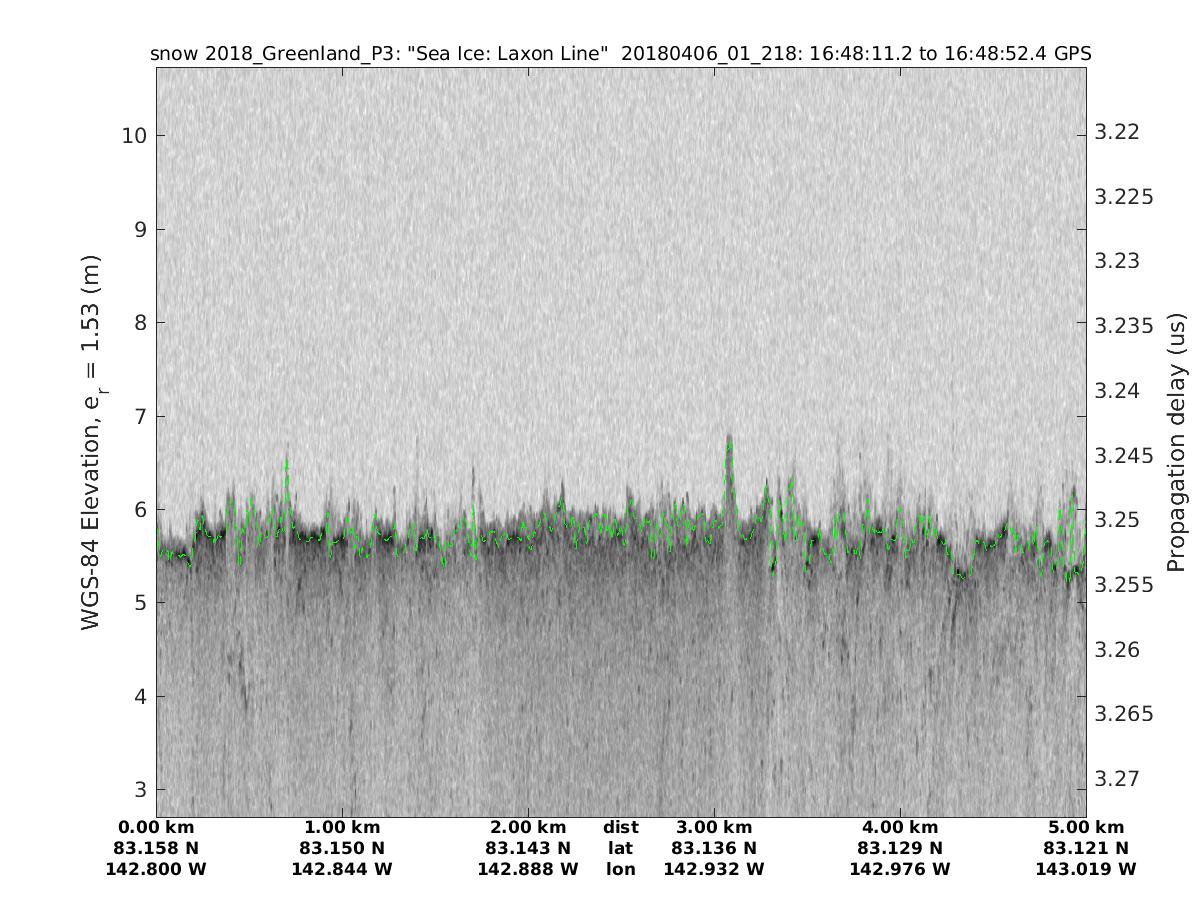The width and height of the screenshot is (1200, 900).
Task: Click the WGS-84 Elevation y-axis label
Action: click(x=92, y=442)
